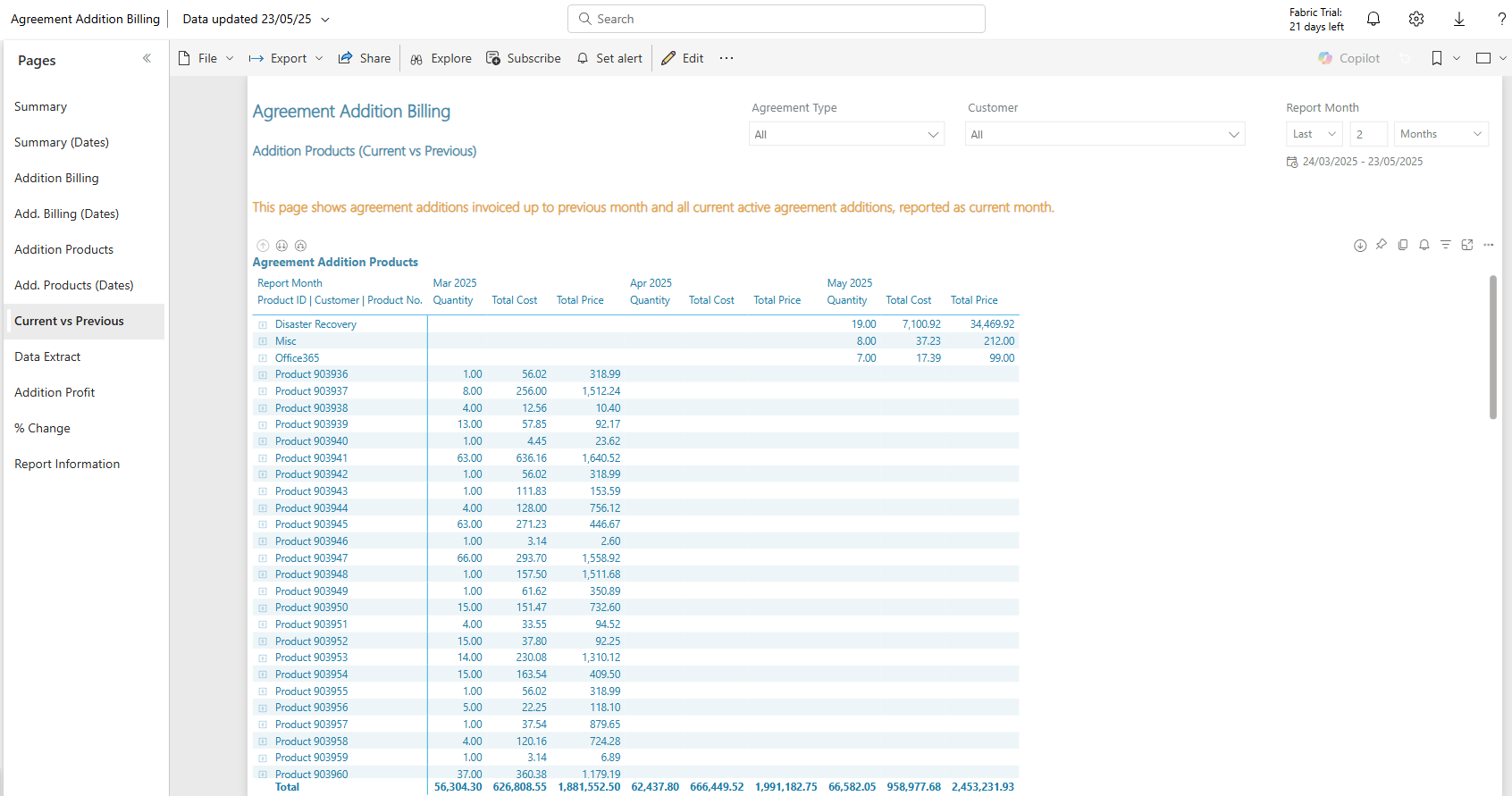This screenshot has height=796, width=1512.
Task: Open Copilot pane
Action: point(1348,58)
